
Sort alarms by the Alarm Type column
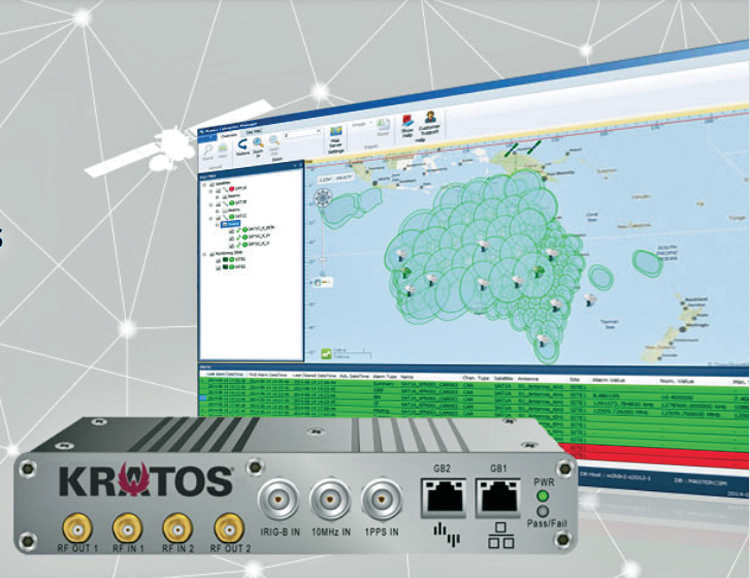[x=385, y=376]
